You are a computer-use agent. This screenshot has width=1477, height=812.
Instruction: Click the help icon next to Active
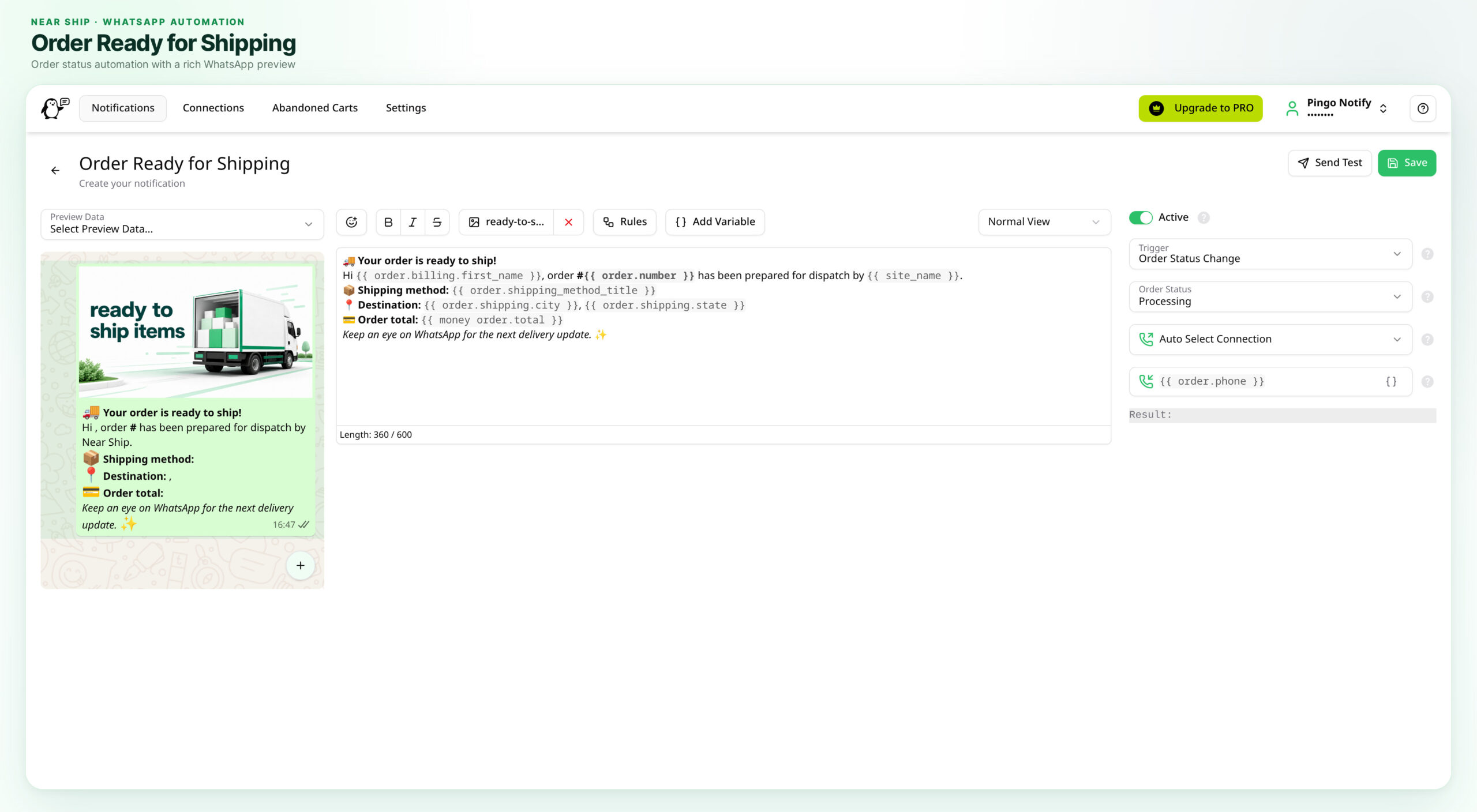pos(1204,217)
